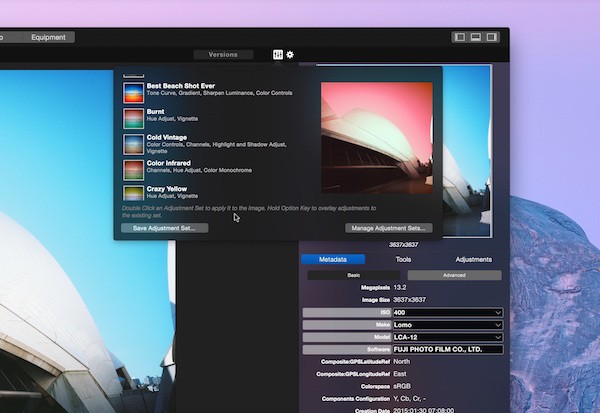Screen dimensions: 600x413
Task: Click the Image Size value 3637x3637
Action: [x=409, y=299]
